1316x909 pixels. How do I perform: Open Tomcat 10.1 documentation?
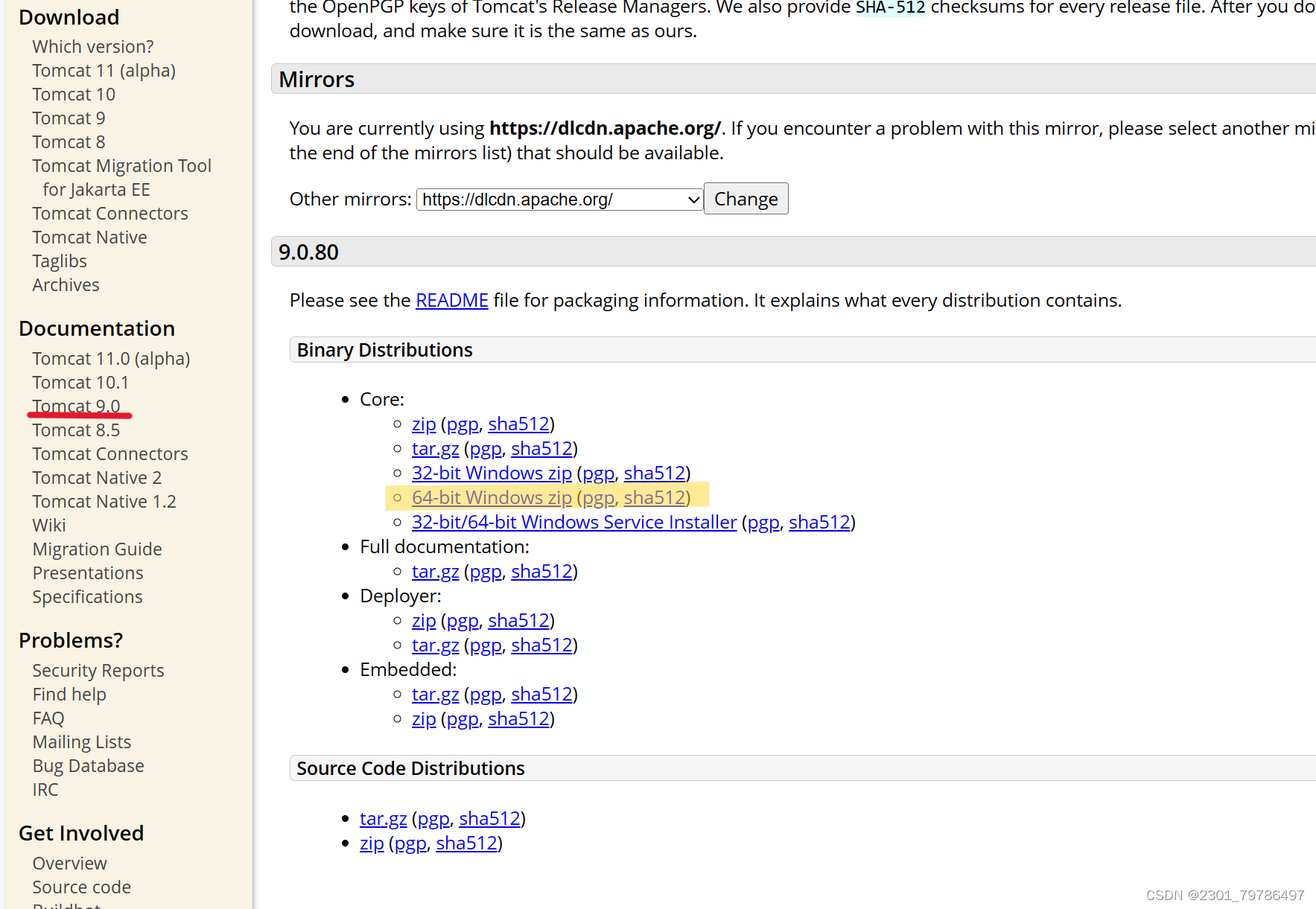pyautogui.click(x=80, y=382)
